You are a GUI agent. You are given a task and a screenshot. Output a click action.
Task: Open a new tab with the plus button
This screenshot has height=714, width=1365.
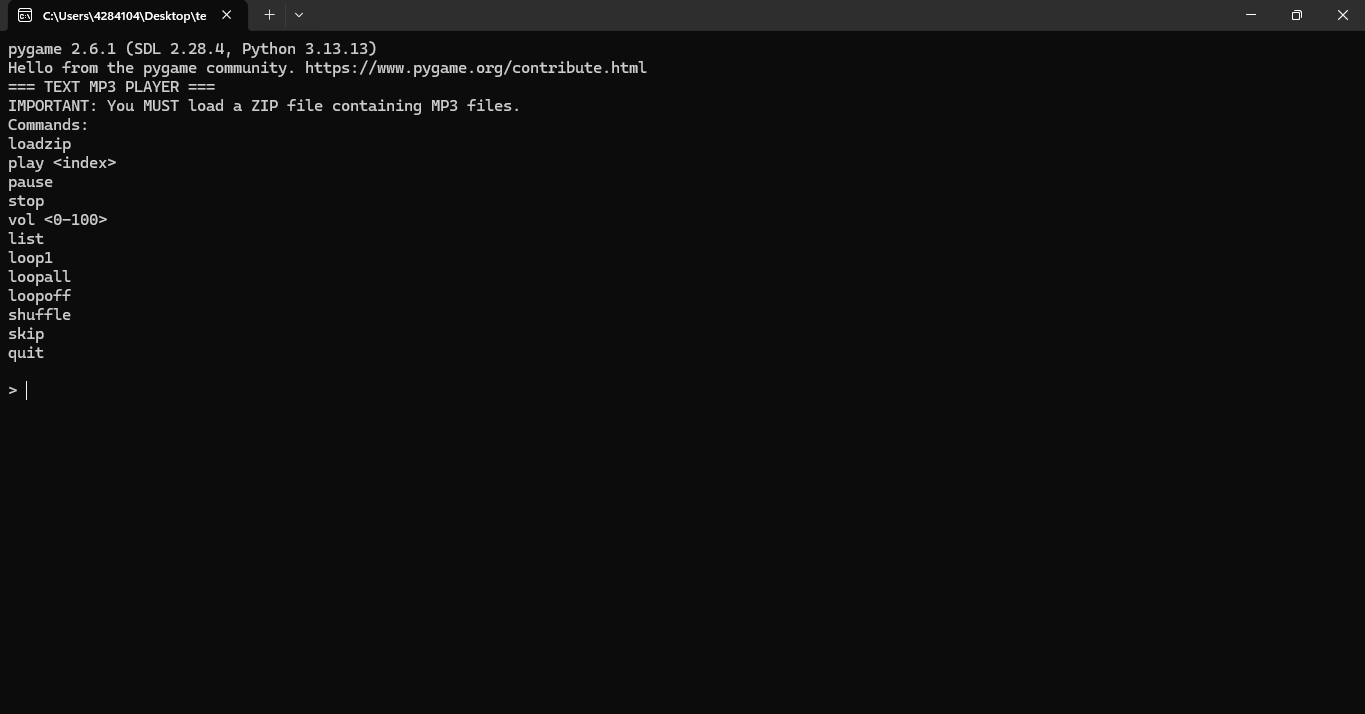pos(269,15)
